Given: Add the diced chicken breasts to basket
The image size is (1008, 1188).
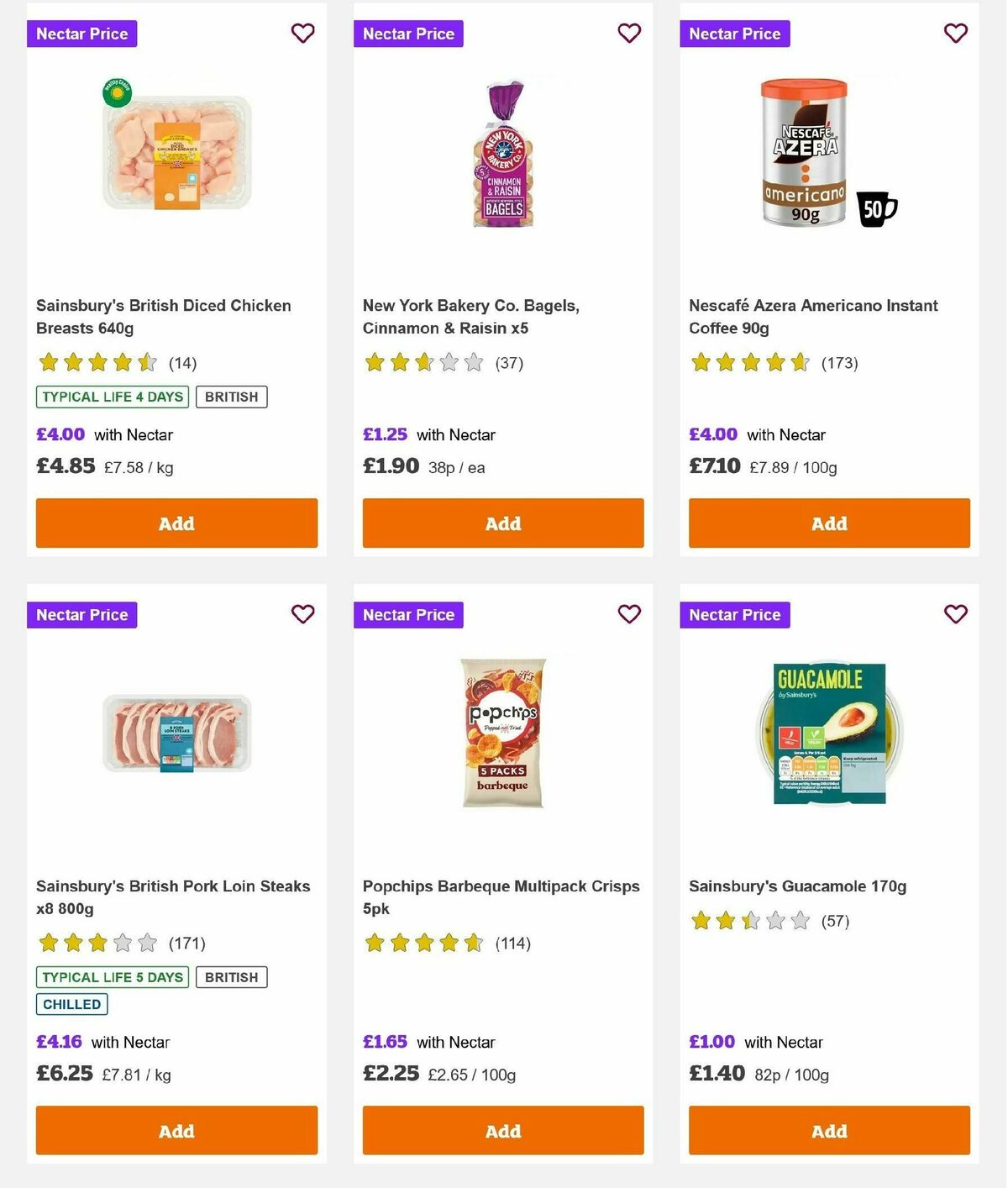Looking at the screenshot, I should [176, 523].
